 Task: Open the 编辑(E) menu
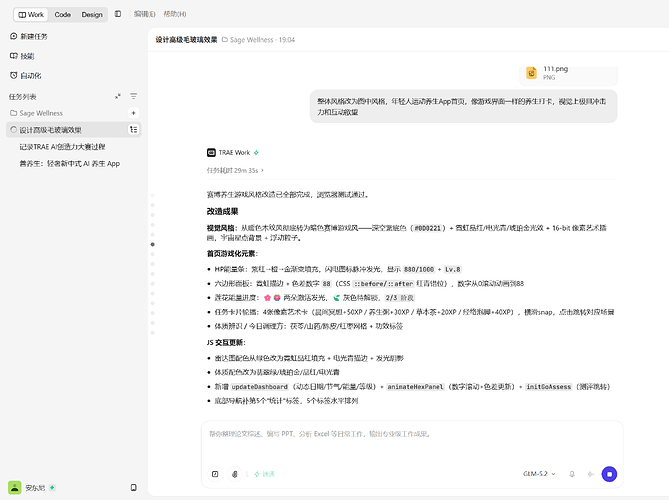[x=144, y=14]
